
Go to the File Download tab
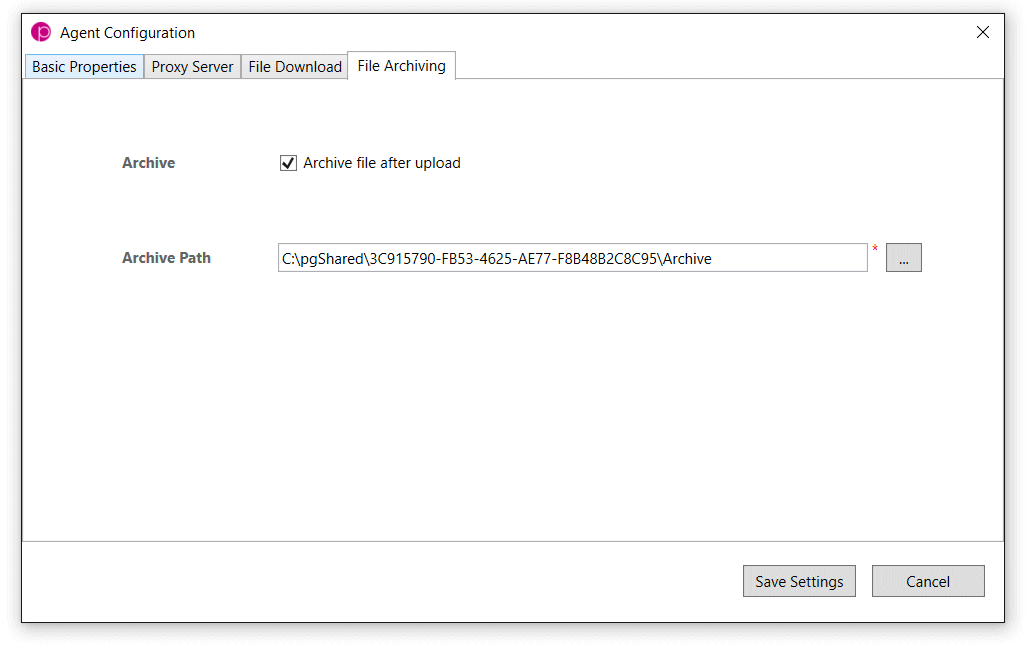click(294, 67)
